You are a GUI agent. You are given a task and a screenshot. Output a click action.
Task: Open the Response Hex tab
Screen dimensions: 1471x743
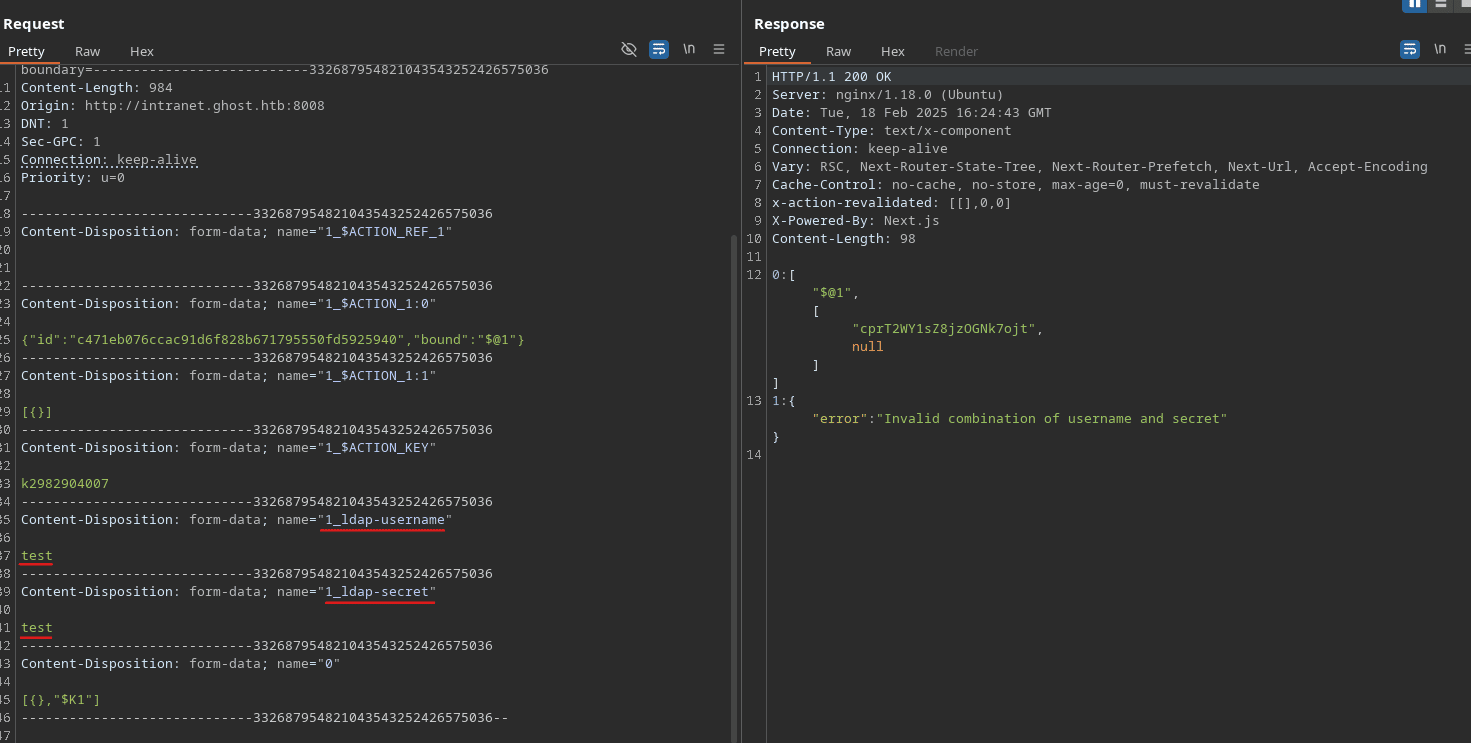pos(893,51)
